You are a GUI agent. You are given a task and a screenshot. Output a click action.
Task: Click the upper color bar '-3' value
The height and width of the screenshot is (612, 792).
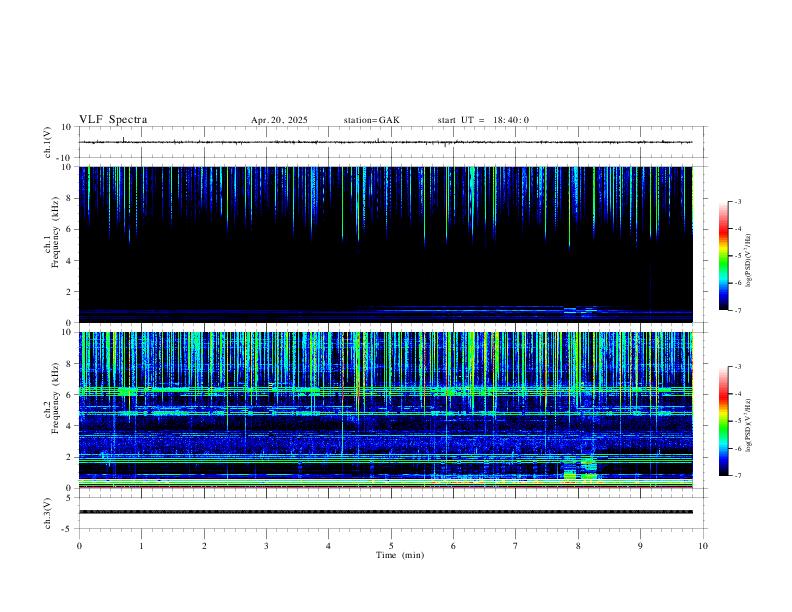pyautogui.click(x=737, y=201)
